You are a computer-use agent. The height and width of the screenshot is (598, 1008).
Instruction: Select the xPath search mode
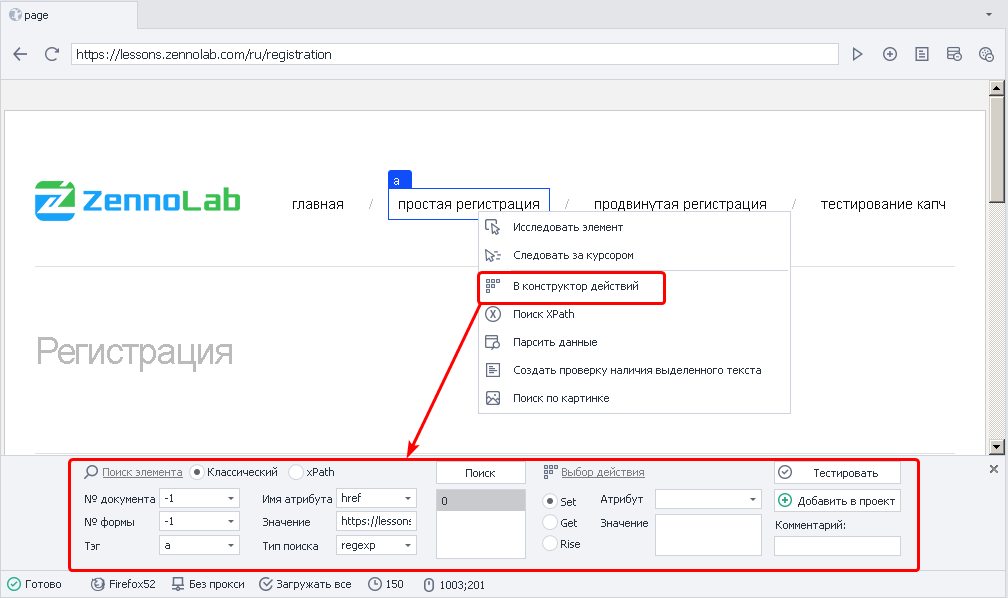(x=296, y=472)
